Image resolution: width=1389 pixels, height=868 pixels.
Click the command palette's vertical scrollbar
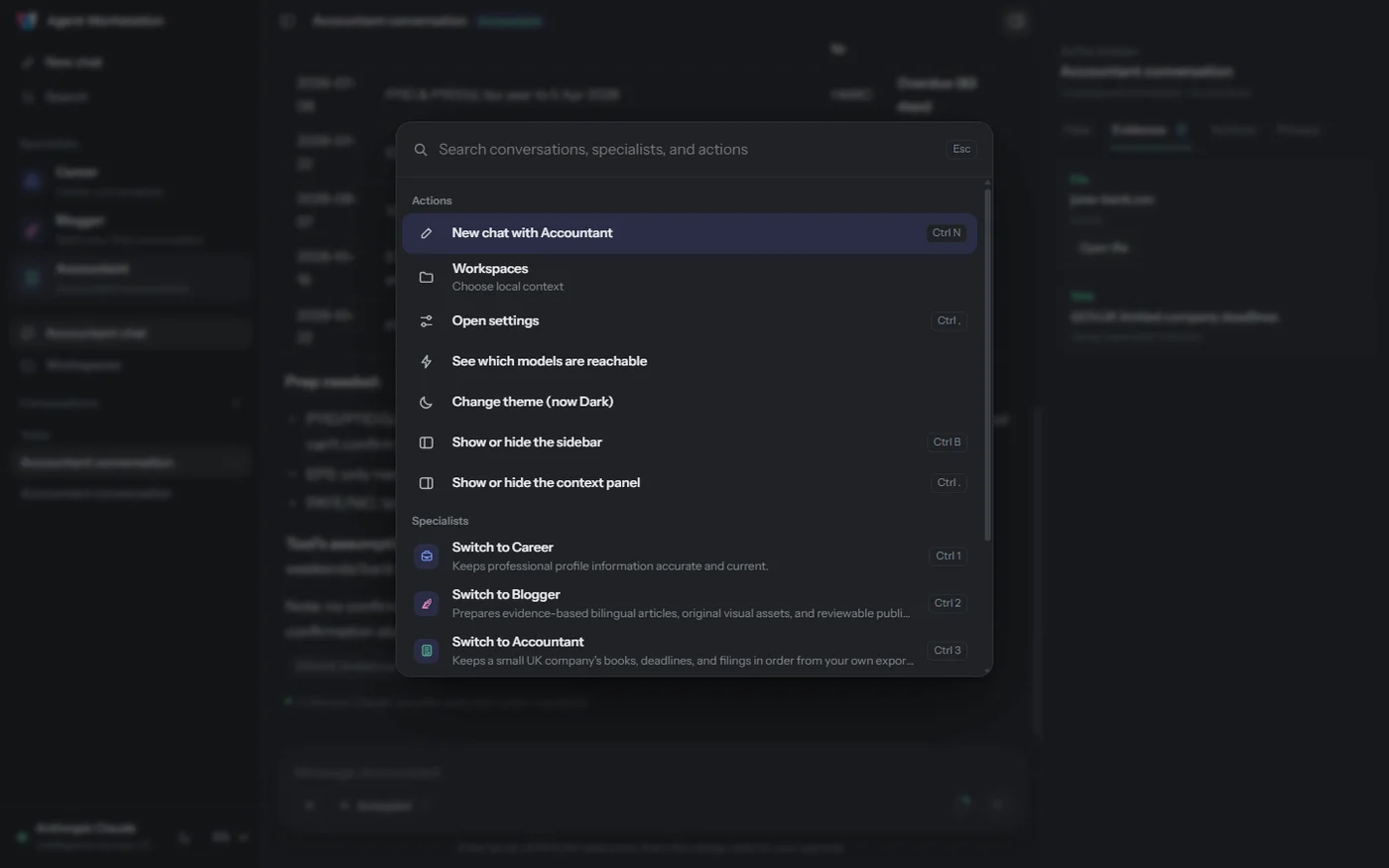(x=987, y=364)
